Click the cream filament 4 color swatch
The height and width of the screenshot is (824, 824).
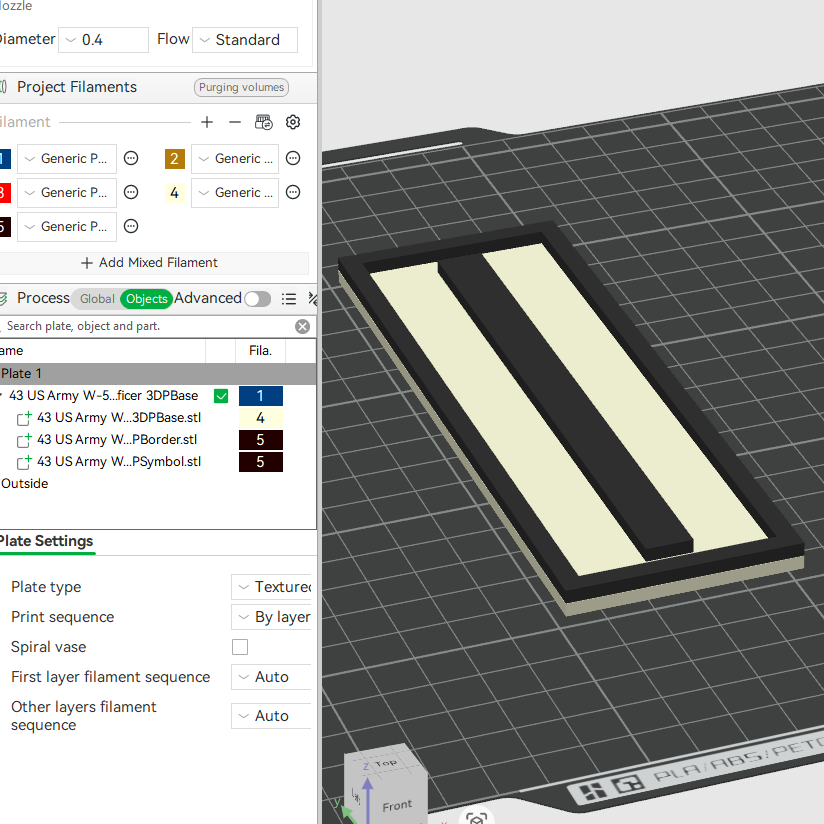click(x=174, y=193)
